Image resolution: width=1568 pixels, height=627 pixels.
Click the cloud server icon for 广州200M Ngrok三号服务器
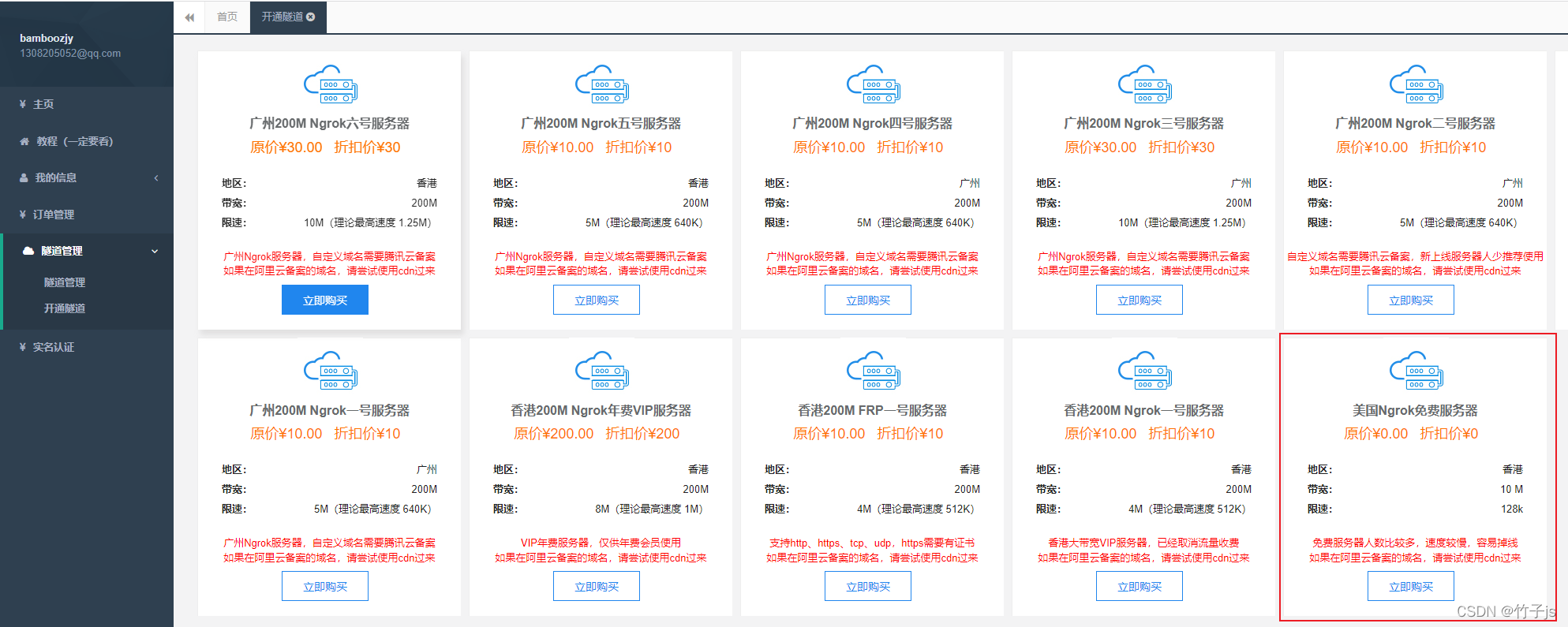coord(1145,84)
